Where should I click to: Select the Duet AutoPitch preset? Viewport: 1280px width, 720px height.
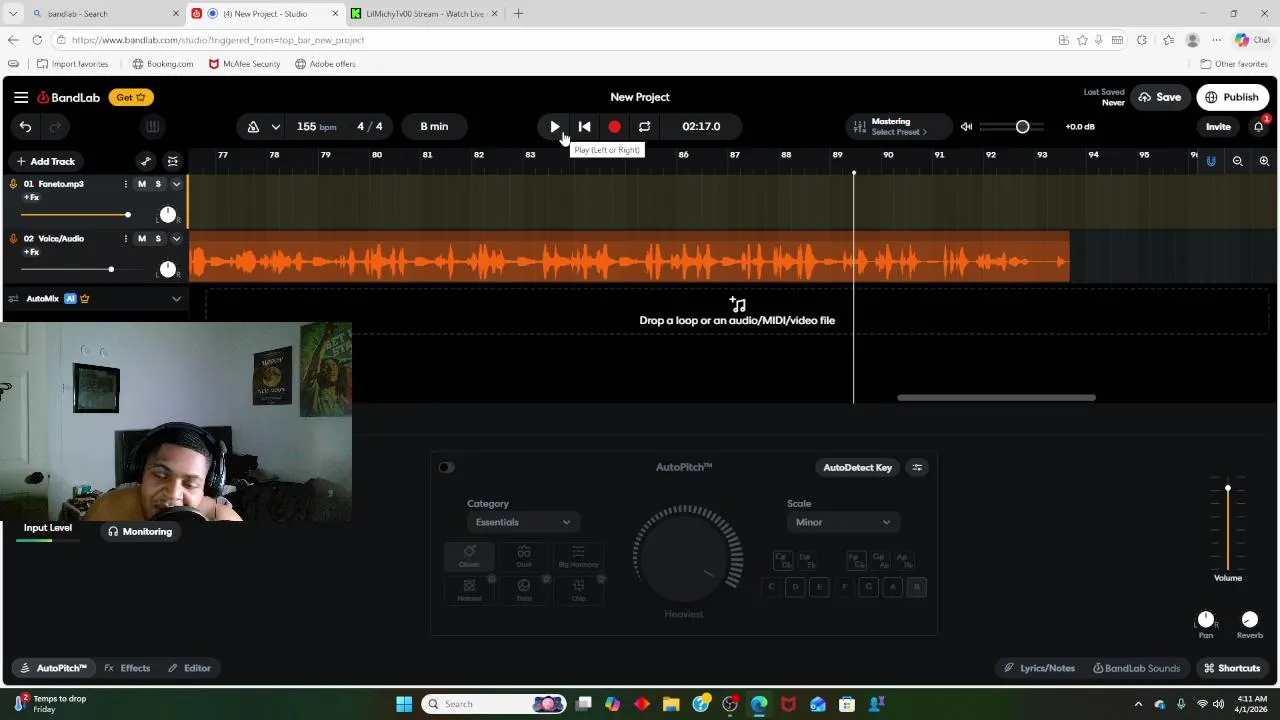click(524, 557)
